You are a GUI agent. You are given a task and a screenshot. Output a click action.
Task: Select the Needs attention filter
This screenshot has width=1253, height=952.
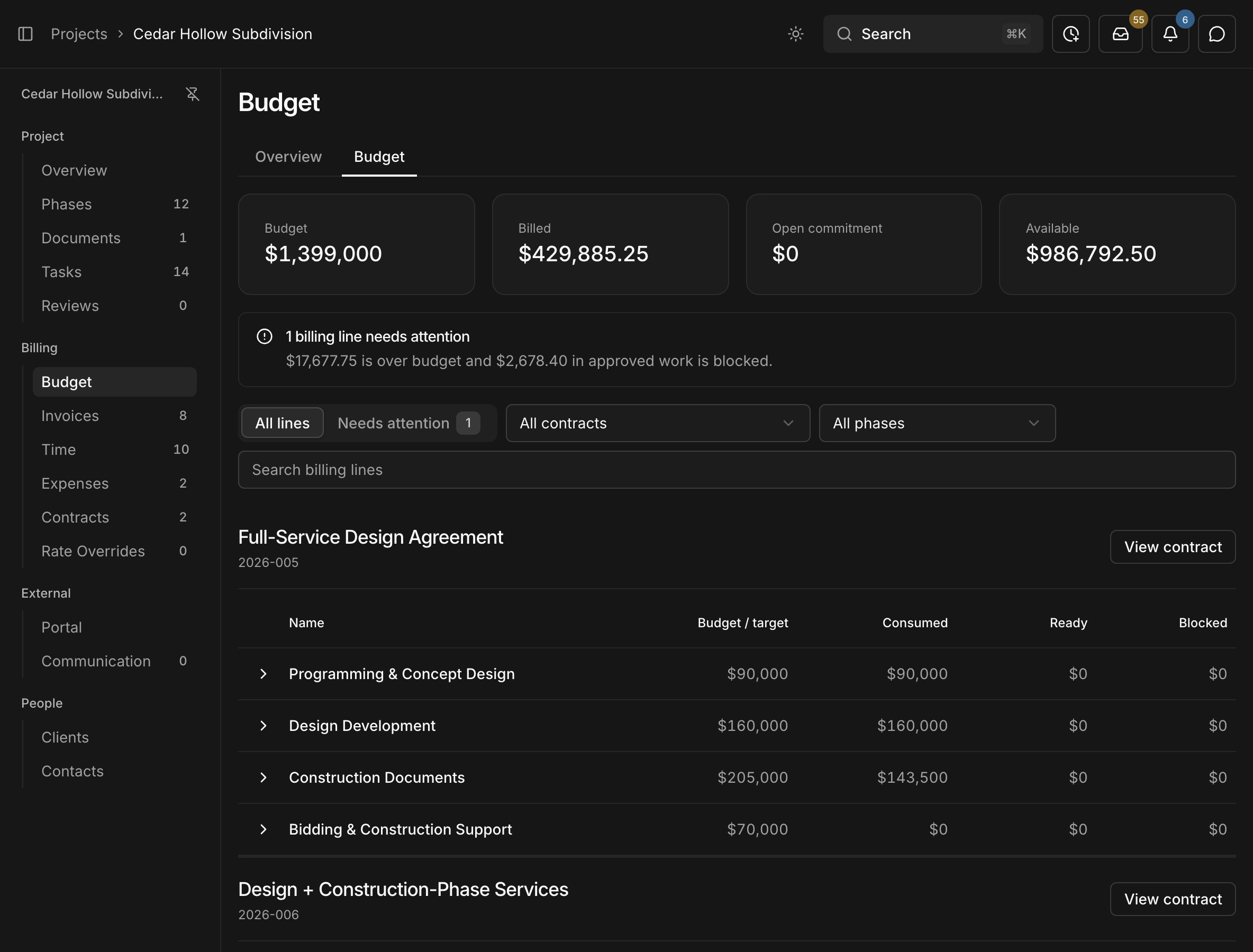408,423
